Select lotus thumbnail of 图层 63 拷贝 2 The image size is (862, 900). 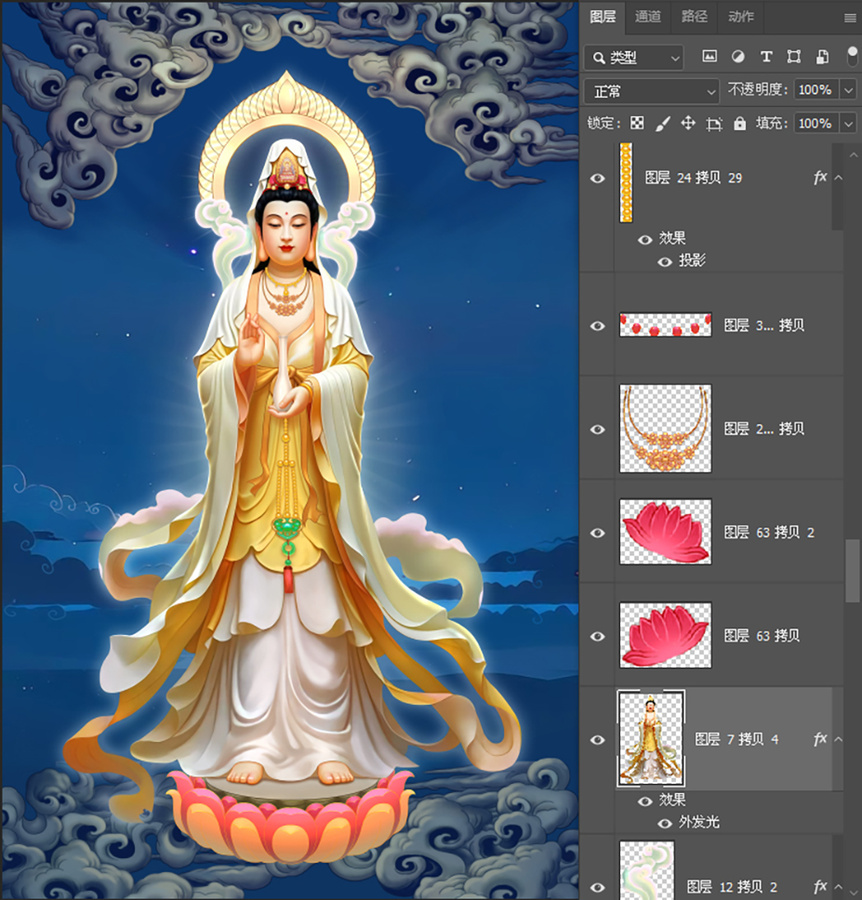tap(666, 532)
